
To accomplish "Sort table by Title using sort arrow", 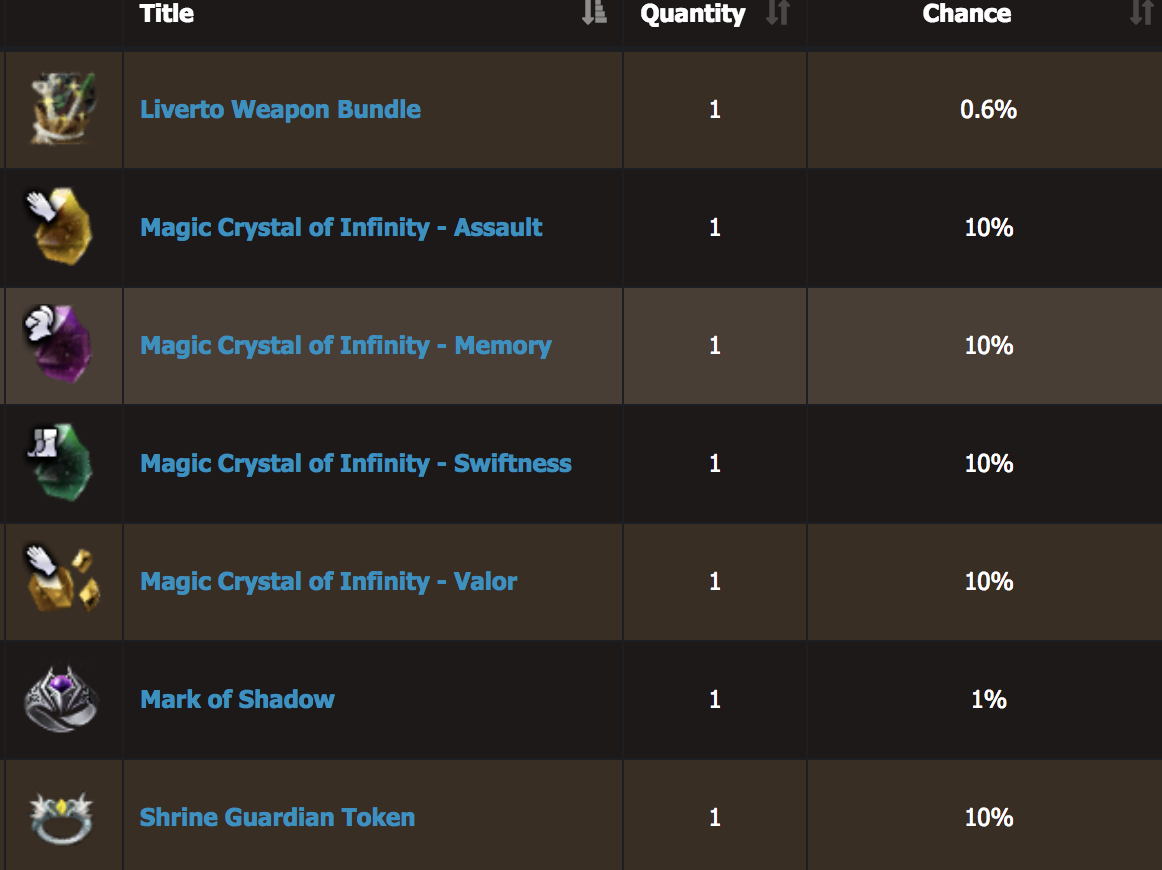I will [594, 13].
